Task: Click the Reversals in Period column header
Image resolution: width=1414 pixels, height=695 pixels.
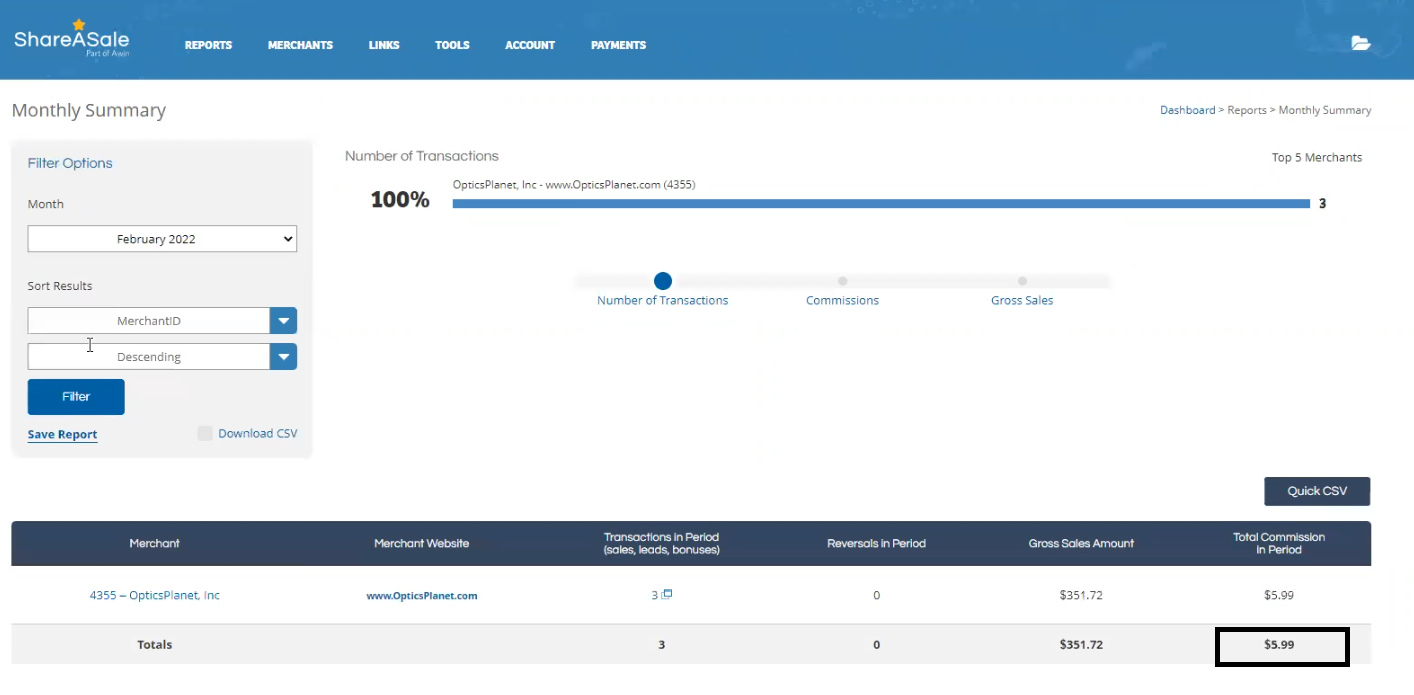Action: coord(876,544)
